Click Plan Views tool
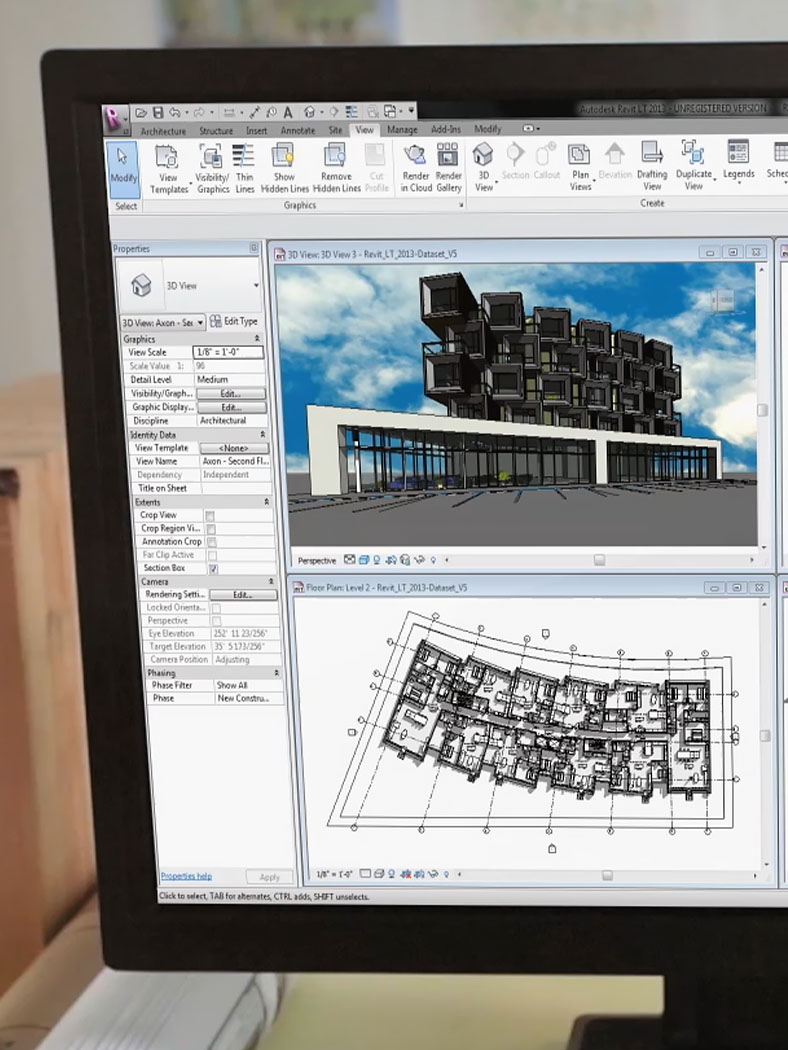The image size is (788, 1050). (580, 167)
